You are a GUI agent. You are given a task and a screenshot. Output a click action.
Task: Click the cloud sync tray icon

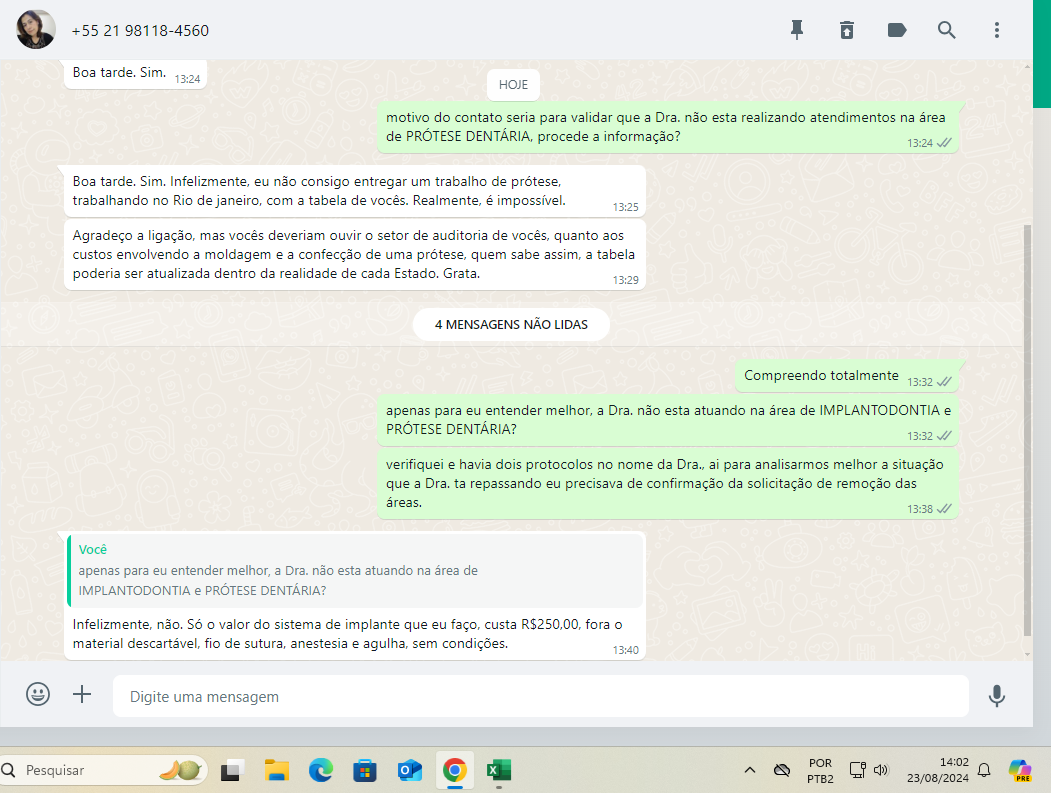782,770
